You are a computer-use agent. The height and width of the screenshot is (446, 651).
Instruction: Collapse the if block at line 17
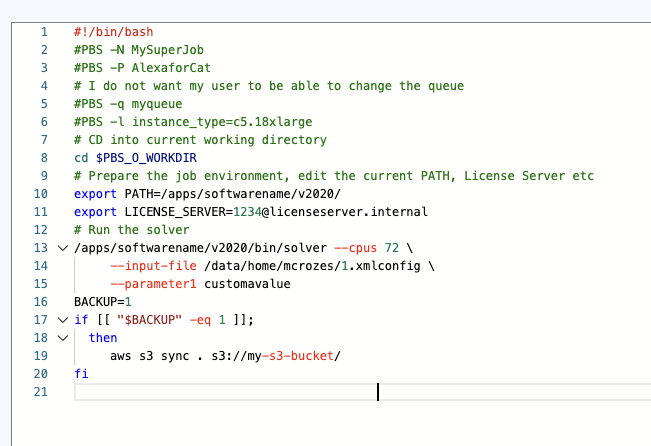[x=63, y=320]
